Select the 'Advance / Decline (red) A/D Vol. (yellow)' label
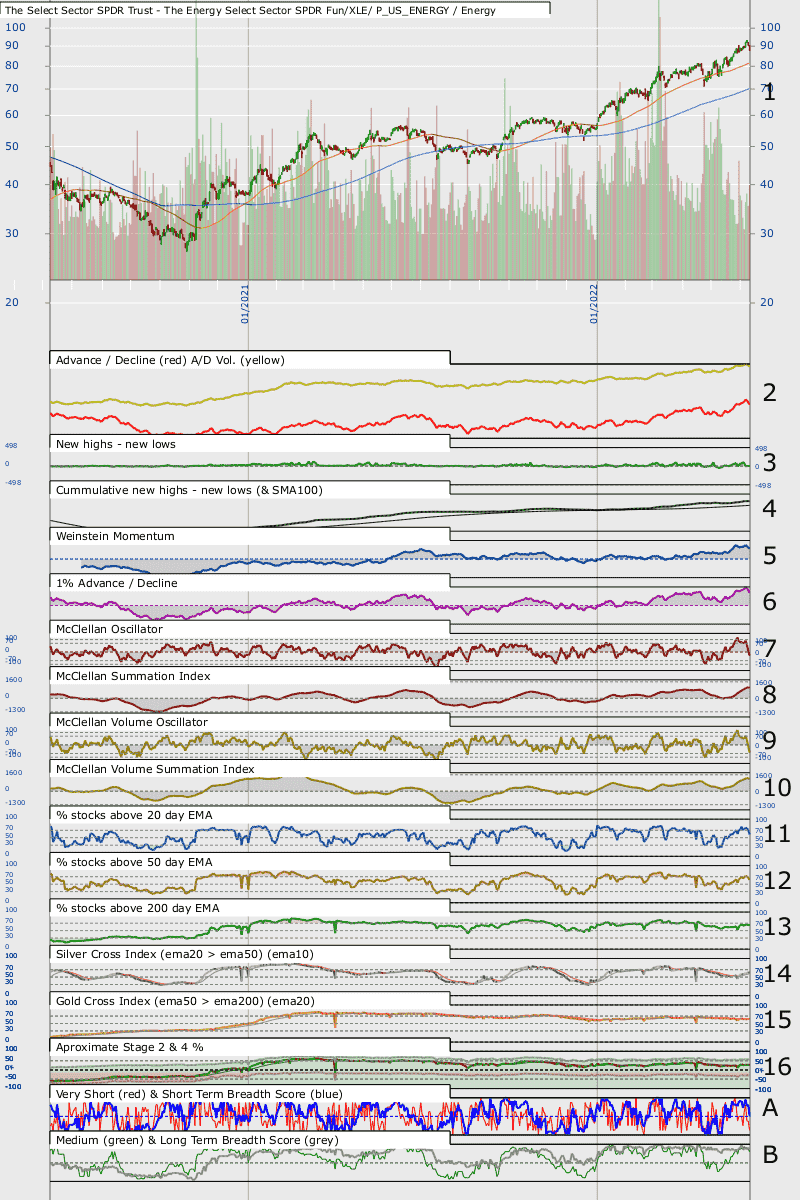Screen dimensions: 800x1200 coord(171,359)
